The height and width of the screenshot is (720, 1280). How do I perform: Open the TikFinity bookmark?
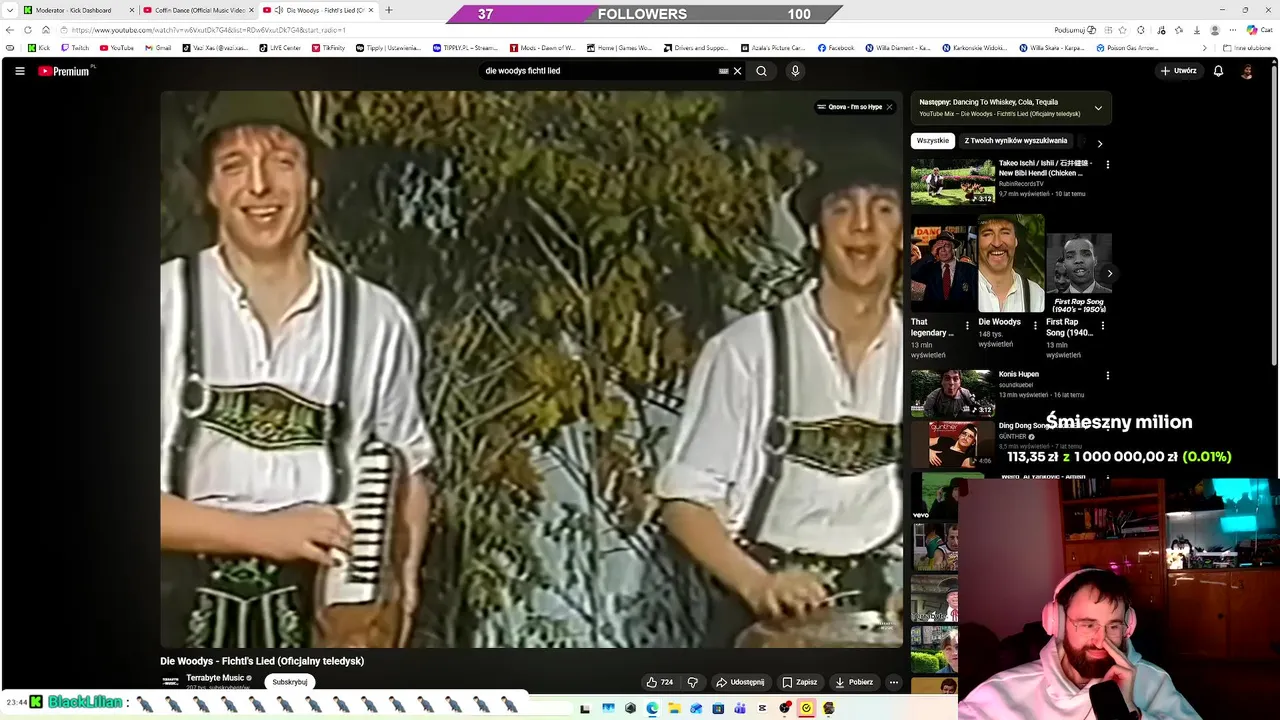click(329, 48)
